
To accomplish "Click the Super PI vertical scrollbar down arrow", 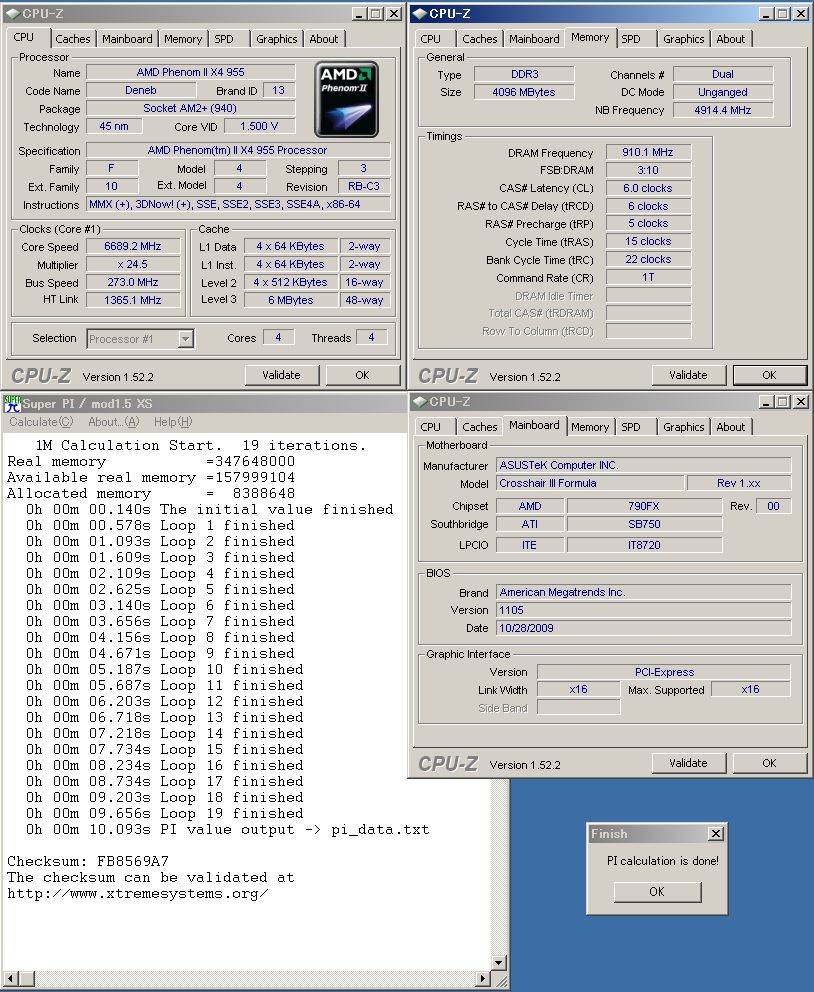I will coord(498,963).
